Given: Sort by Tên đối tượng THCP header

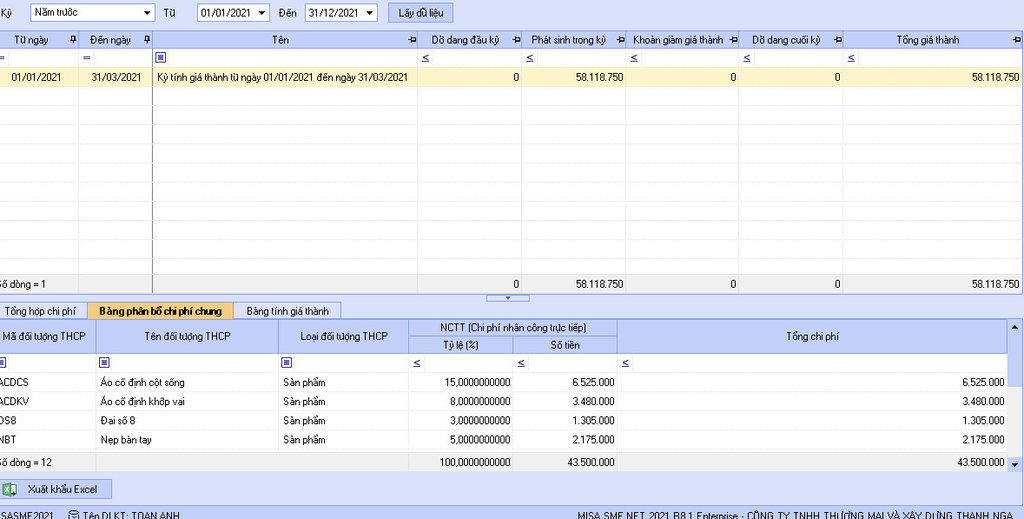Looking at the screenshot, I should [187, 336].
